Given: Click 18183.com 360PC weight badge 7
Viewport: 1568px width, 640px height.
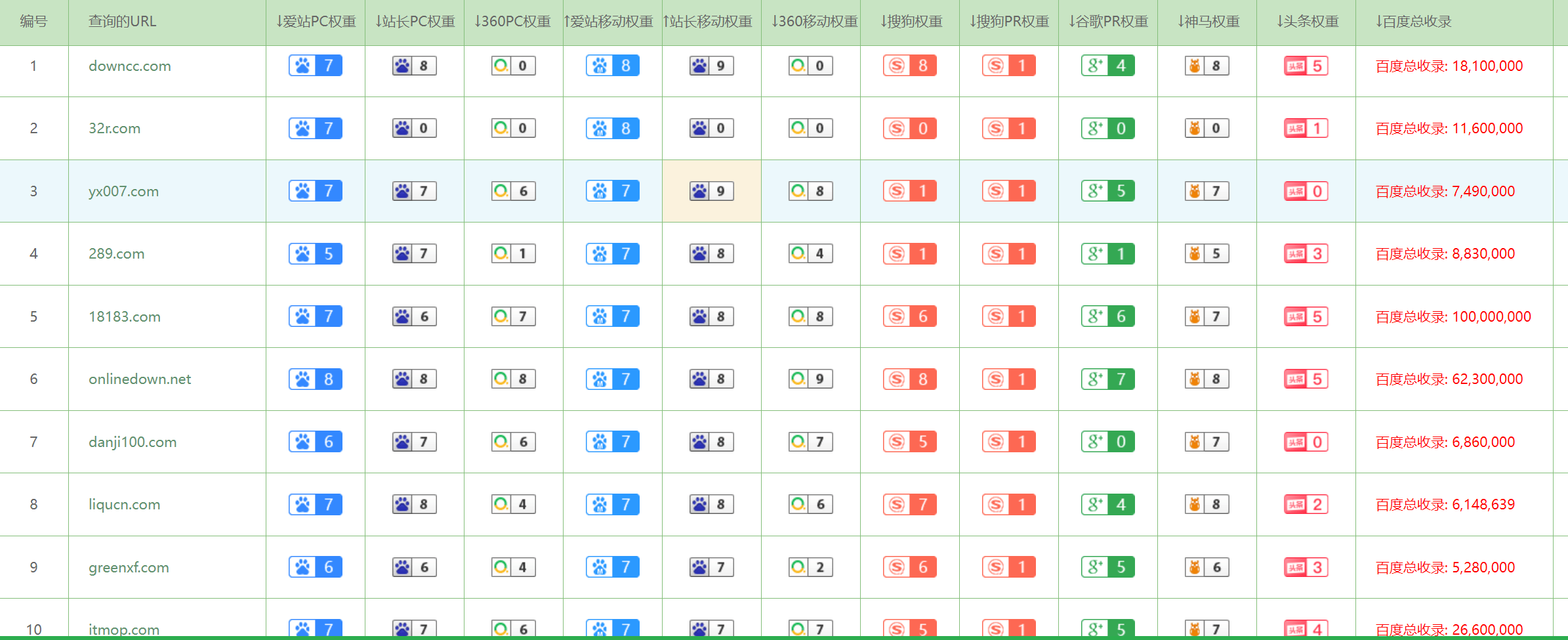Looking at the screenshot, I should [514, 316].
